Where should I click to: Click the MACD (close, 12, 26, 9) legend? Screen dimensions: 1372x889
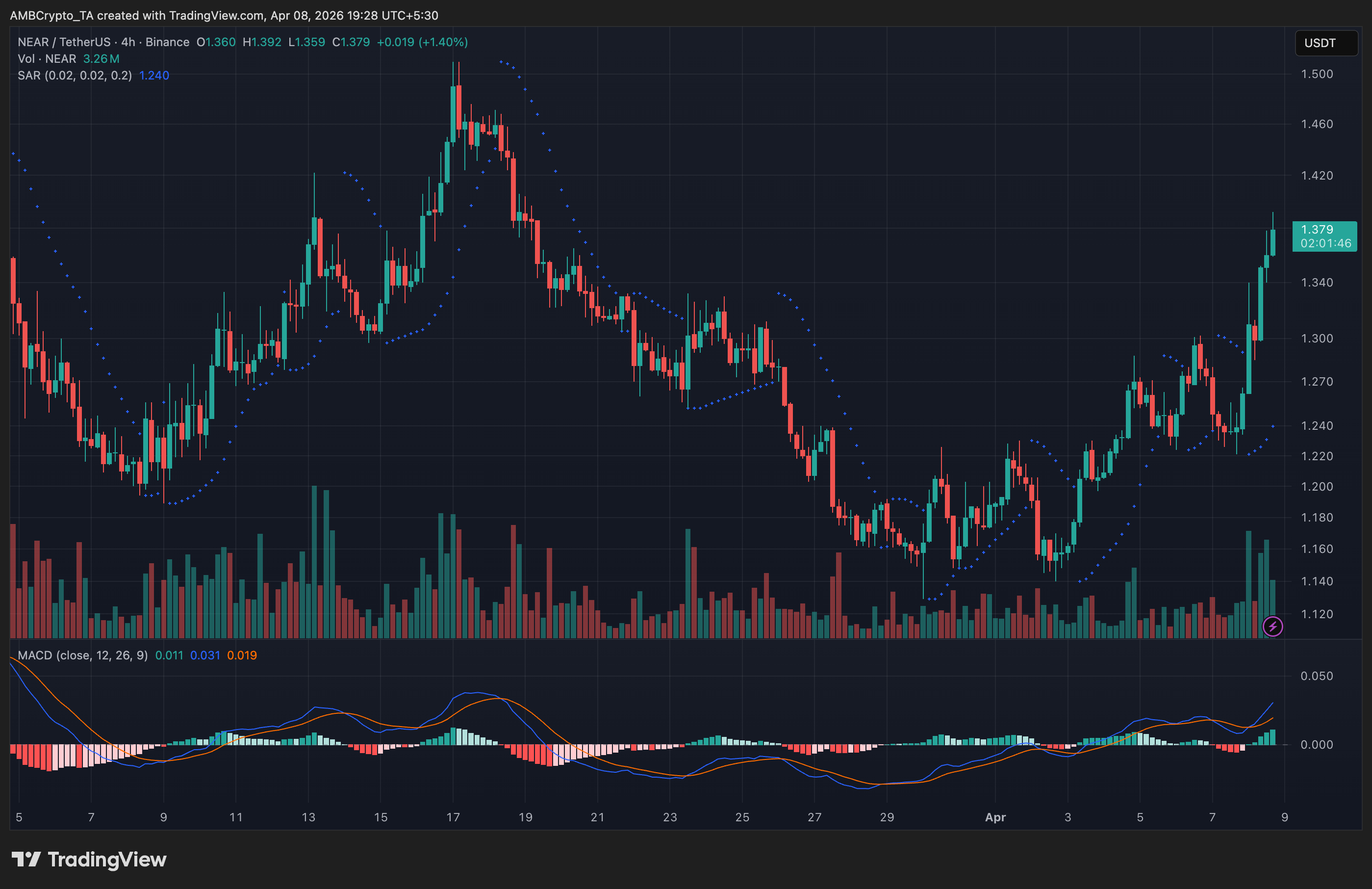tap(82, 655)
